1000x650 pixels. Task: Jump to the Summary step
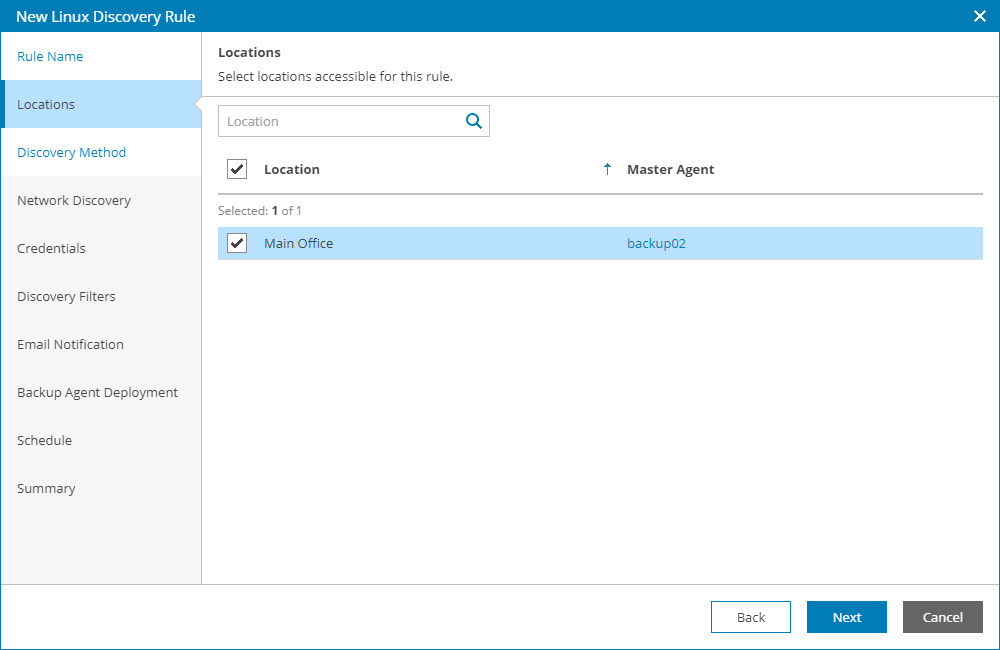coord(46,489)
